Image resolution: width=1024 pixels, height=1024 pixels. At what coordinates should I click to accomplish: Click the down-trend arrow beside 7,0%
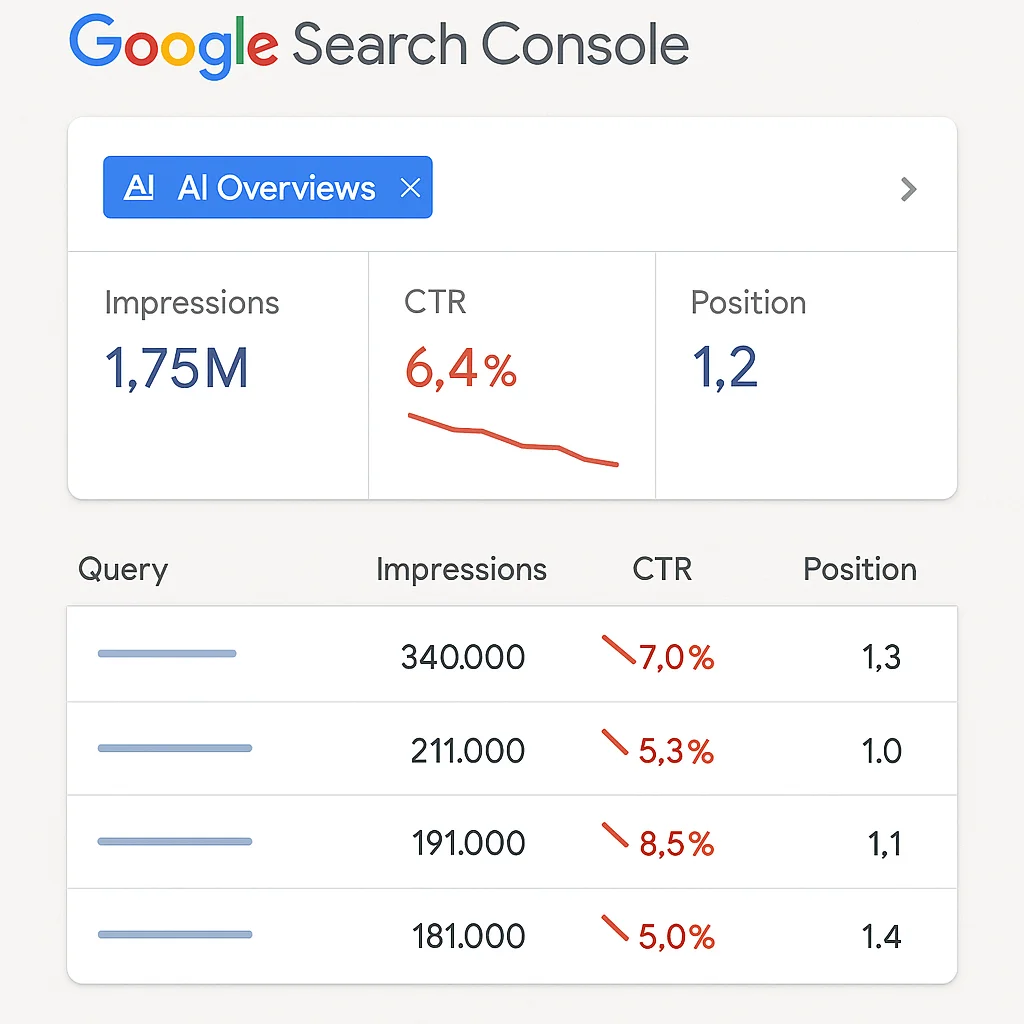pyautogui.click(x=618, y=649)
